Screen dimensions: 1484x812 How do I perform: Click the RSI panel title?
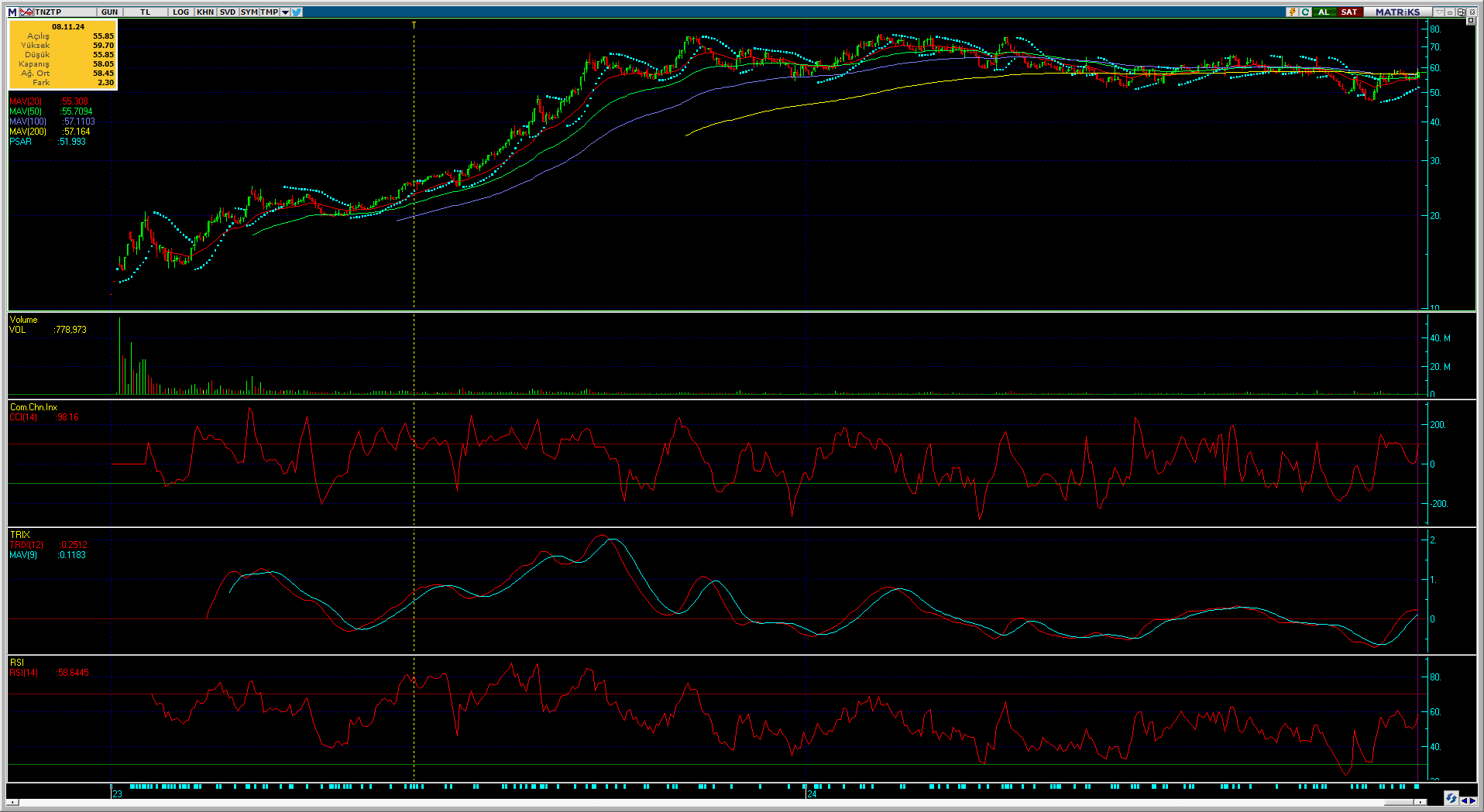[17, 663]
